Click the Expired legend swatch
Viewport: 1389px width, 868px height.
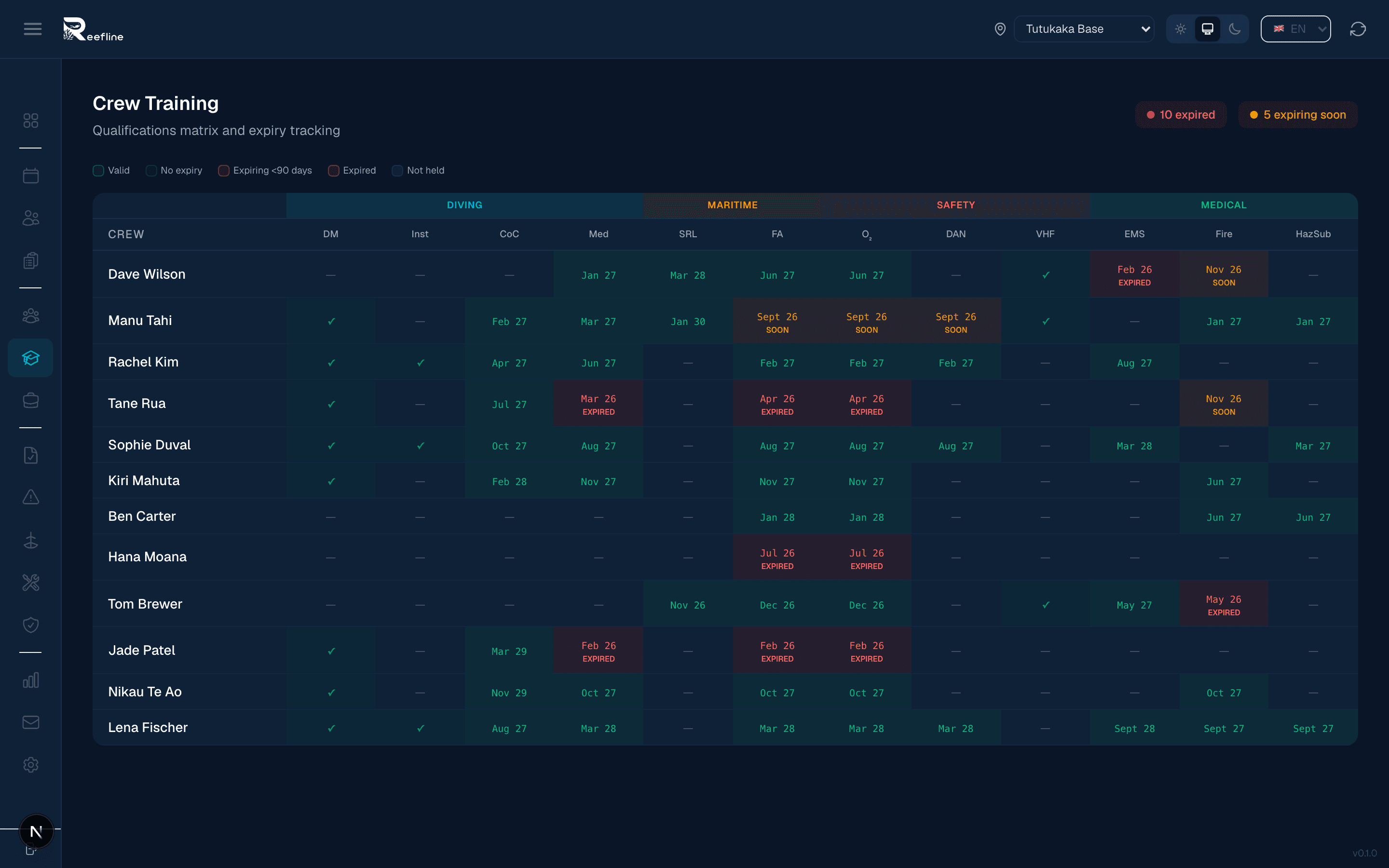333,171
